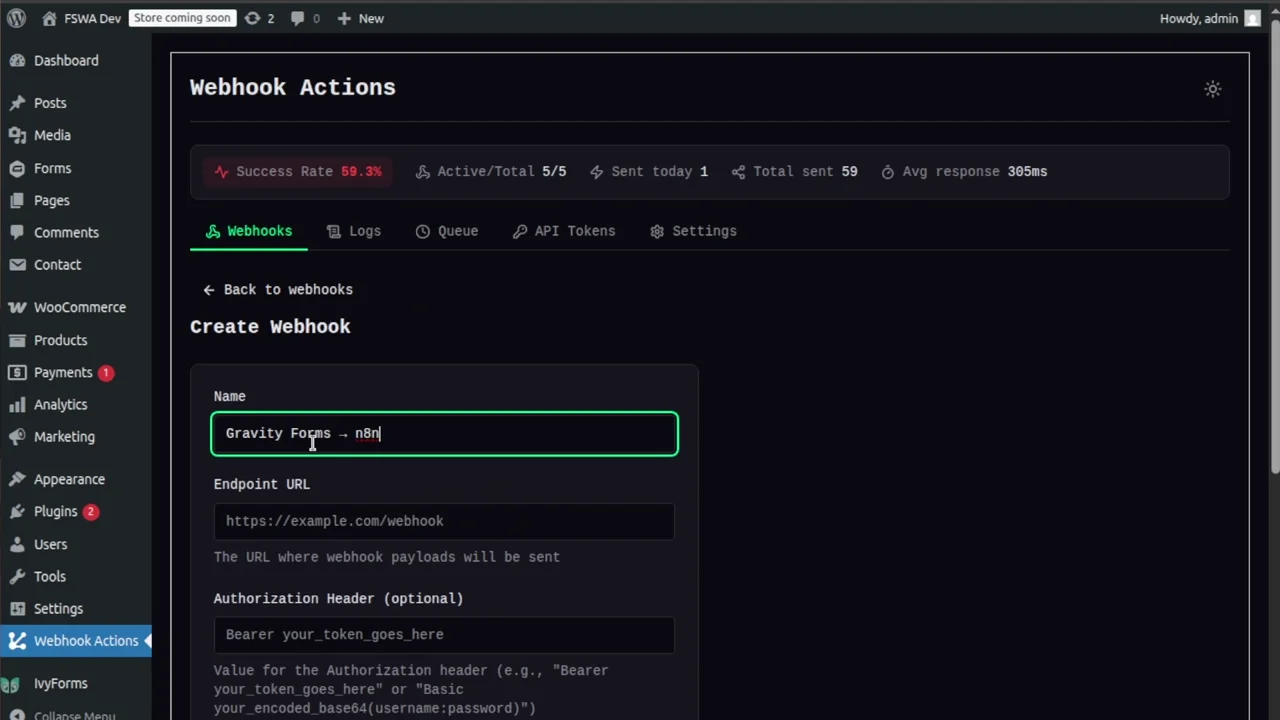Click the Total sent 59 stat
This screenshot has width=1280, height=720.
click(794, 171)
